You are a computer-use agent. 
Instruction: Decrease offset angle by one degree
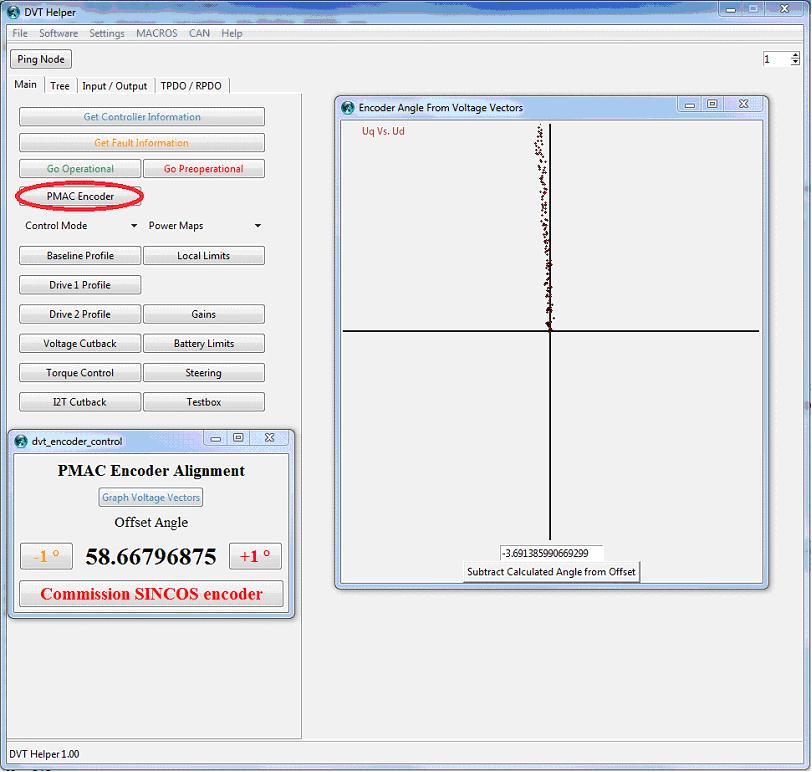(47, 557)
